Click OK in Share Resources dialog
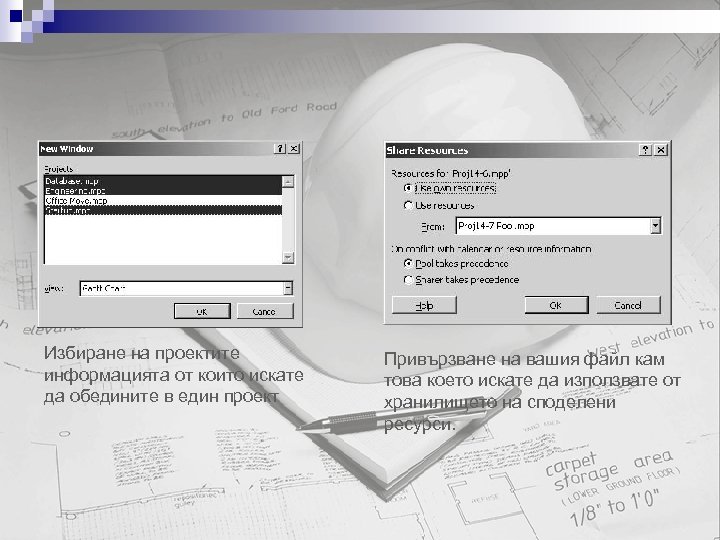This screenshot has height=540, width=720. click(x=556, y=305)
